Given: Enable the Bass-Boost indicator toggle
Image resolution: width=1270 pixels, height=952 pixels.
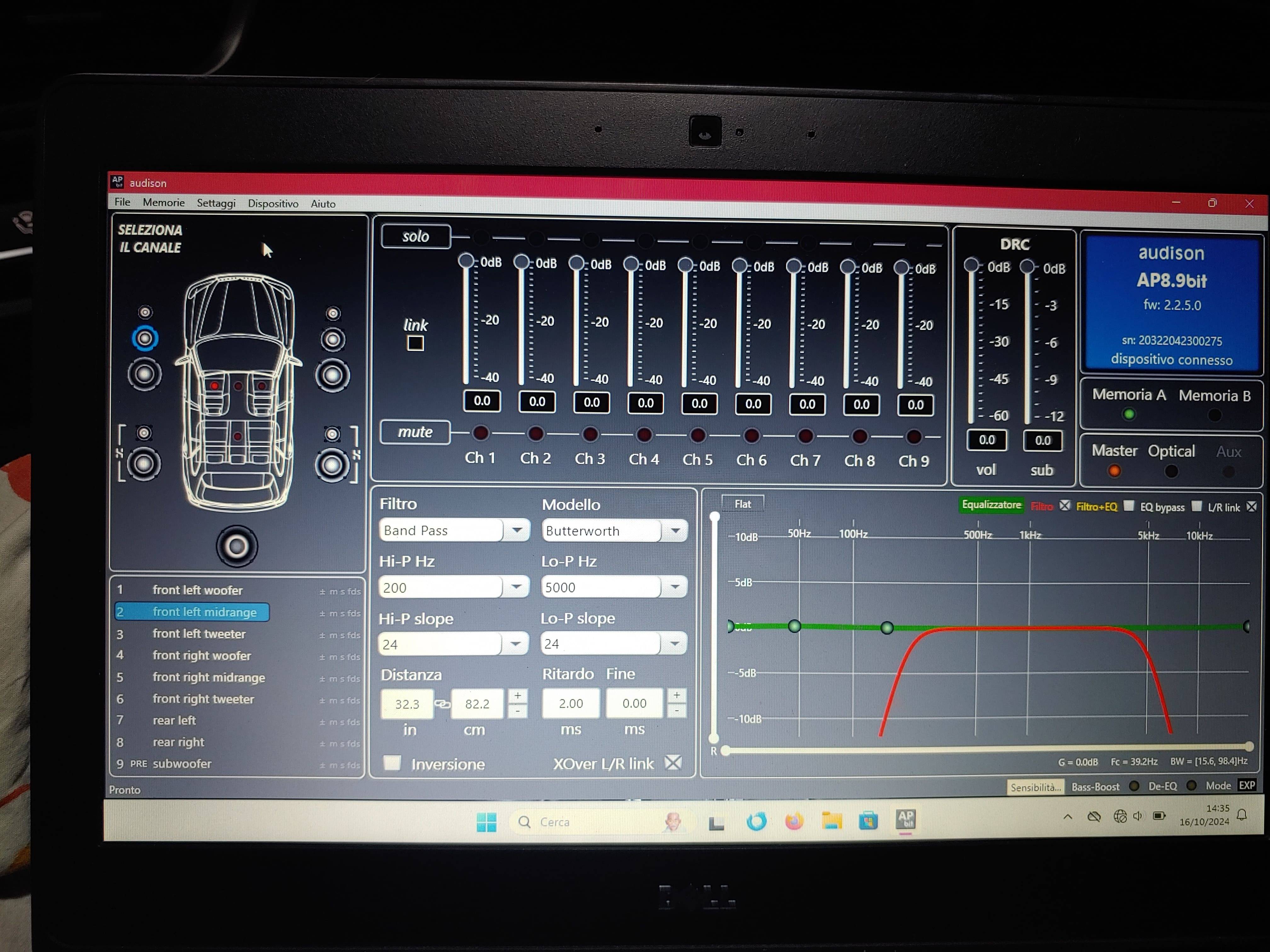Looking at the screenshot, I should pos(1134,785).
